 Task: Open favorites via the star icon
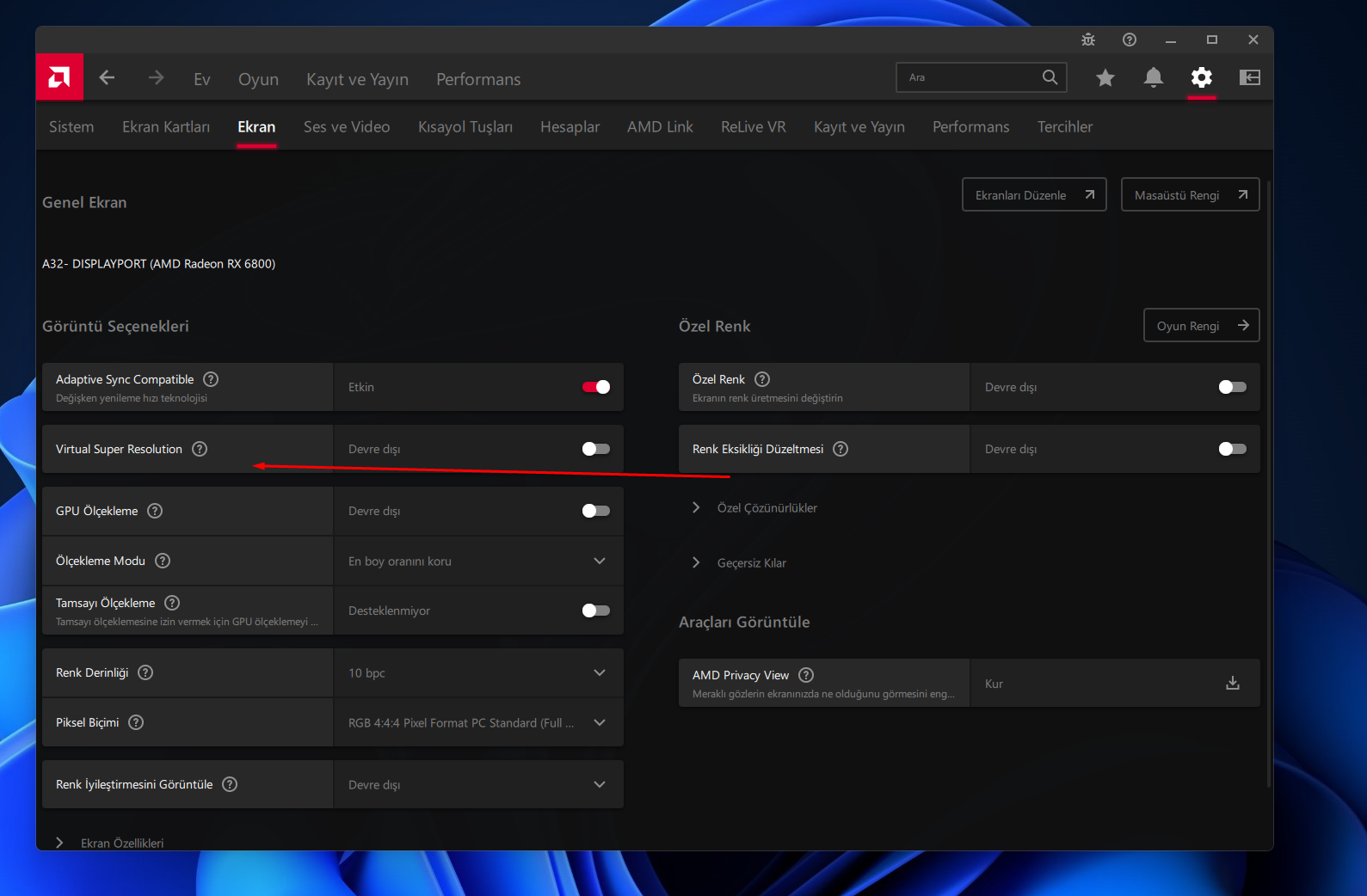click(1105, 78)
